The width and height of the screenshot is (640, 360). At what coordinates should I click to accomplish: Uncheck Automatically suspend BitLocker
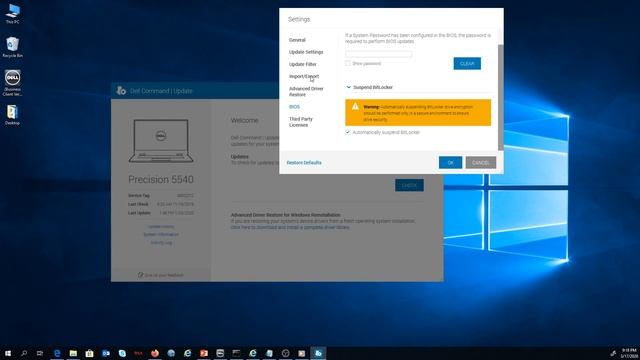348,132
